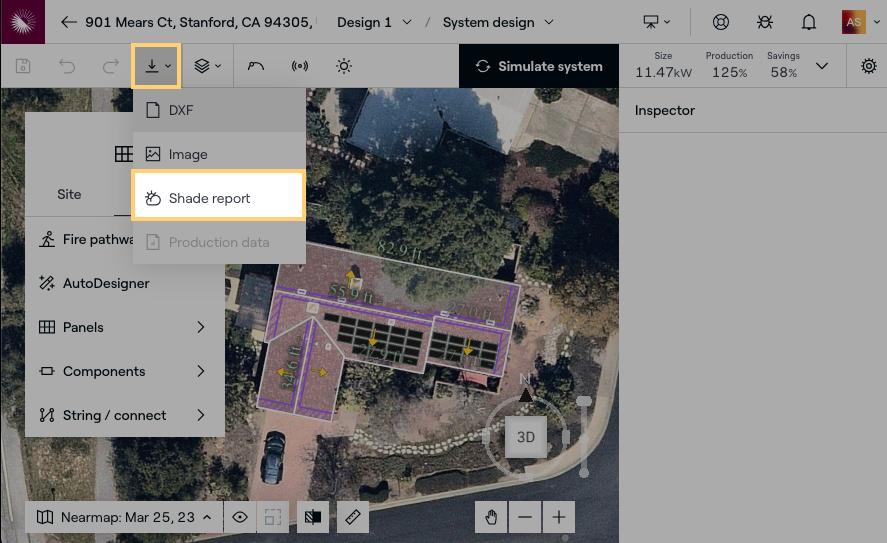Toggle map imagery visibility eye icon
887x543 pixels.
pos(240,517)
